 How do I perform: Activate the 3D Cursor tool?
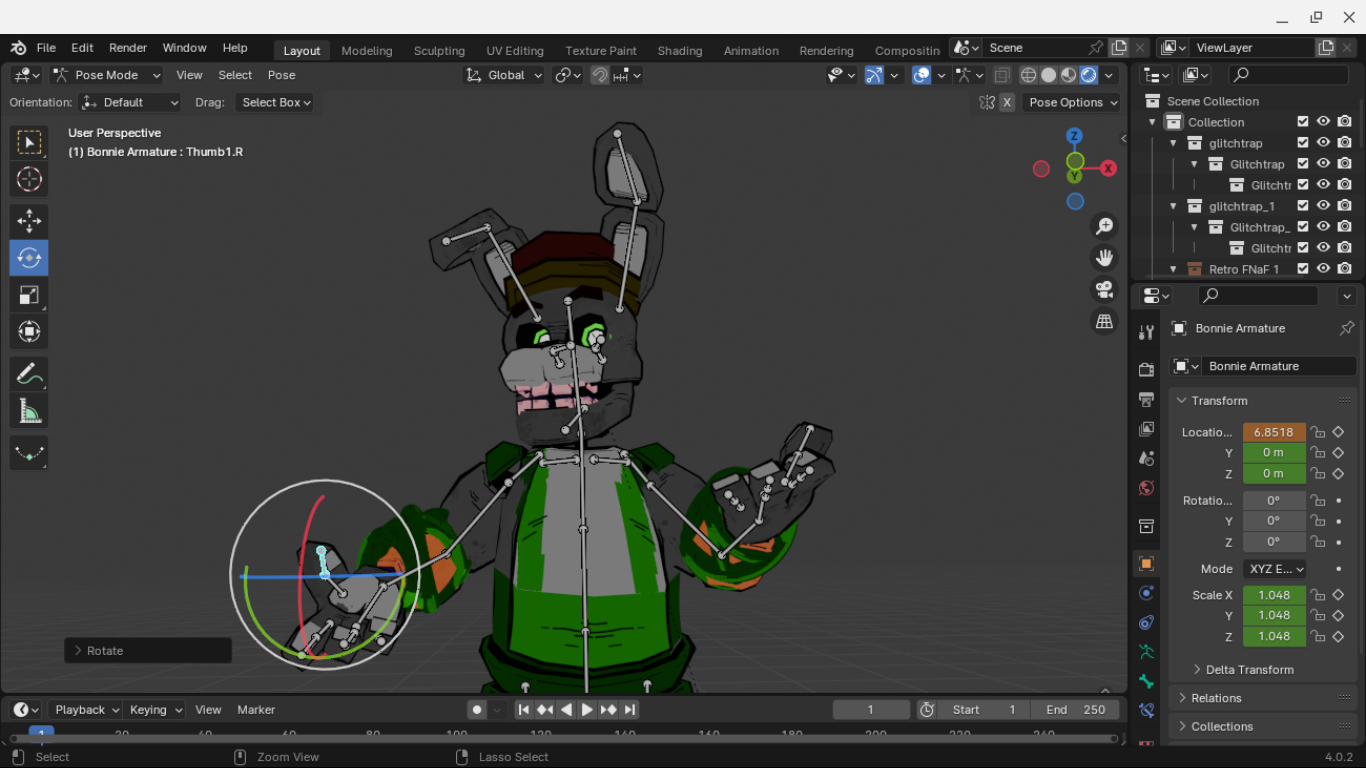(29, 180)
